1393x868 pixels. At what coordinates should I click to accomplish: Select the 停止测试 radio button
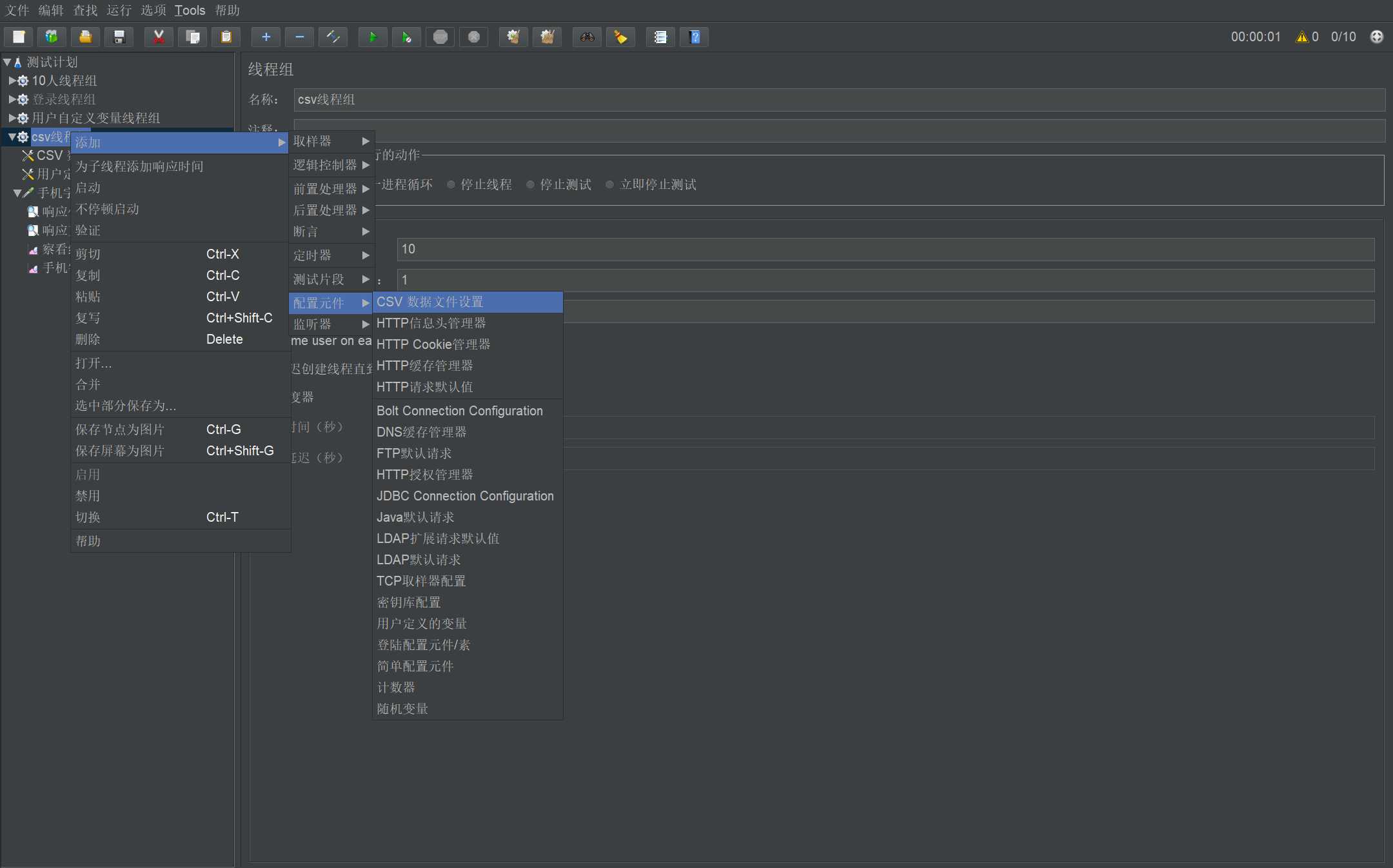pos(530,184)
